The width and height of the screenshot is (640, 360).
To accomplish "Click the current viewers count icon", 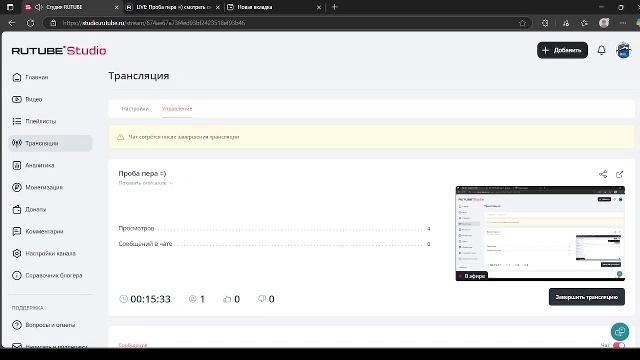I will tap(193, 299).
